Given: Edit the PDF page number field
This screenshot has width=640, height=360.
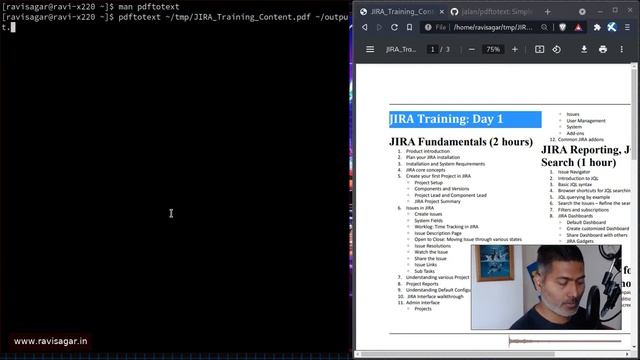Looking at the screenshot, I should click(433, 49).
